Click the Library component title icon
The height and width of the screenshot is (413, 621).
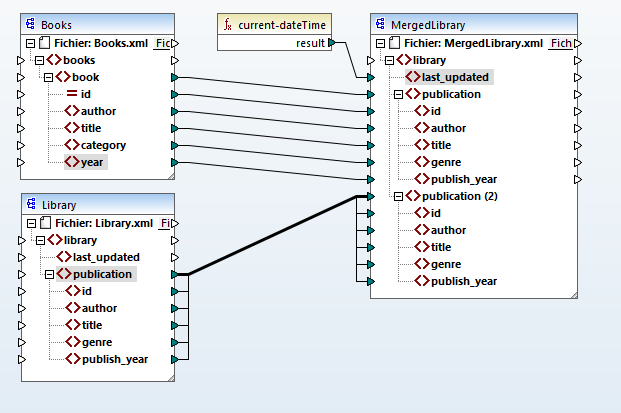click(30, 204)
